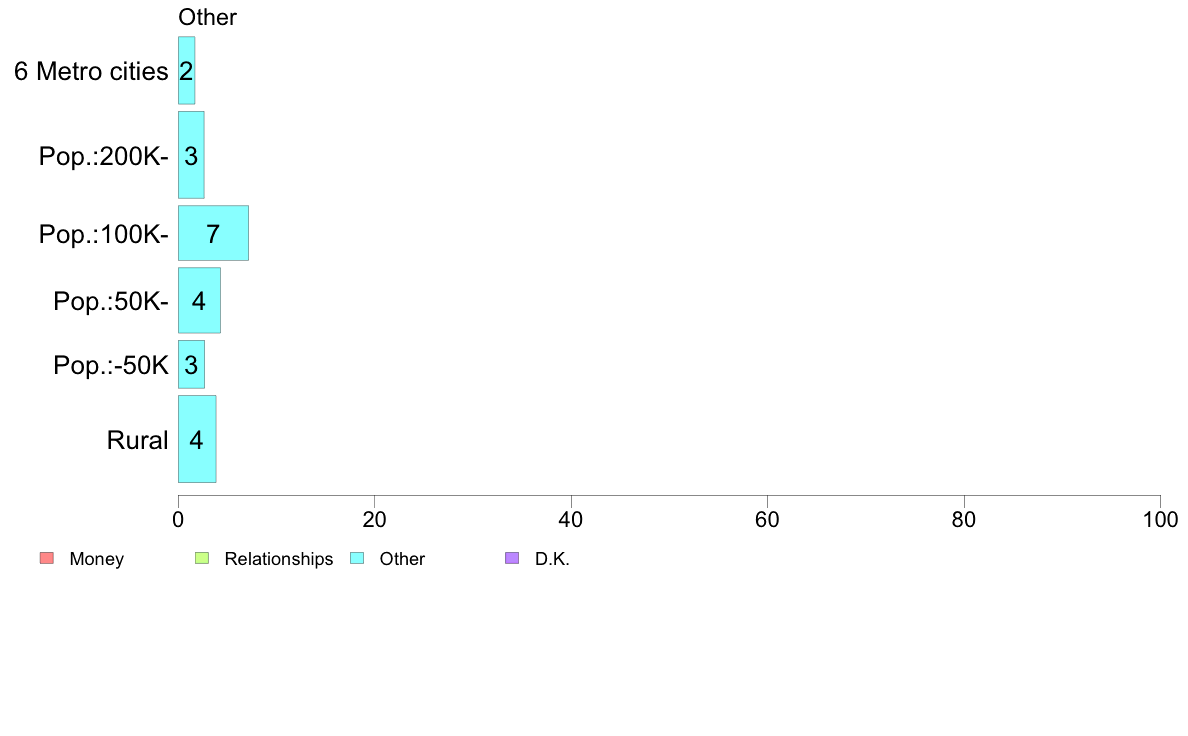Click the 40 tick on x-axis

point(571,519)
